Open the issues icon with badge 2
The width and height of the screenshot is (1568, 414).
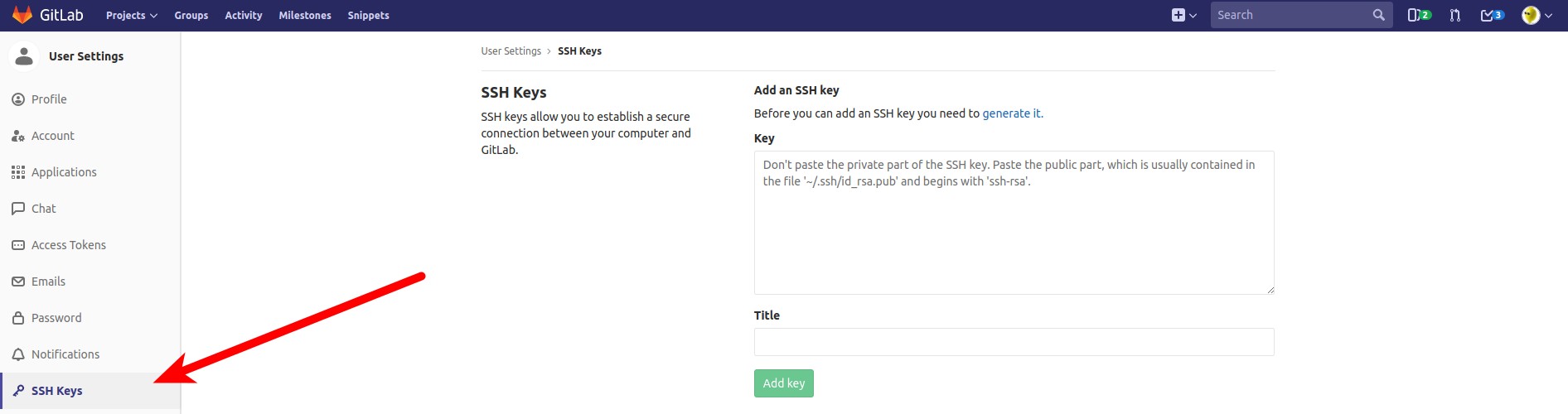[1419, 15]
